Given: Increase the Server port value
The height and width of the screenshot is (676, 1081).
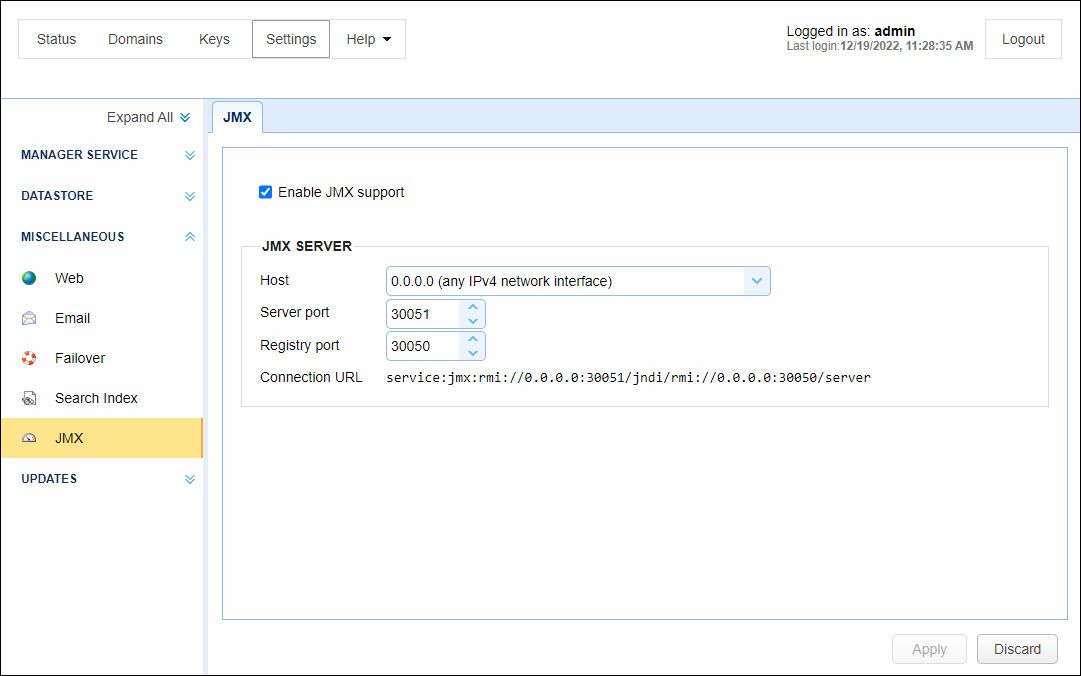Looking at the screenshot, I should (x=473, y=307).
